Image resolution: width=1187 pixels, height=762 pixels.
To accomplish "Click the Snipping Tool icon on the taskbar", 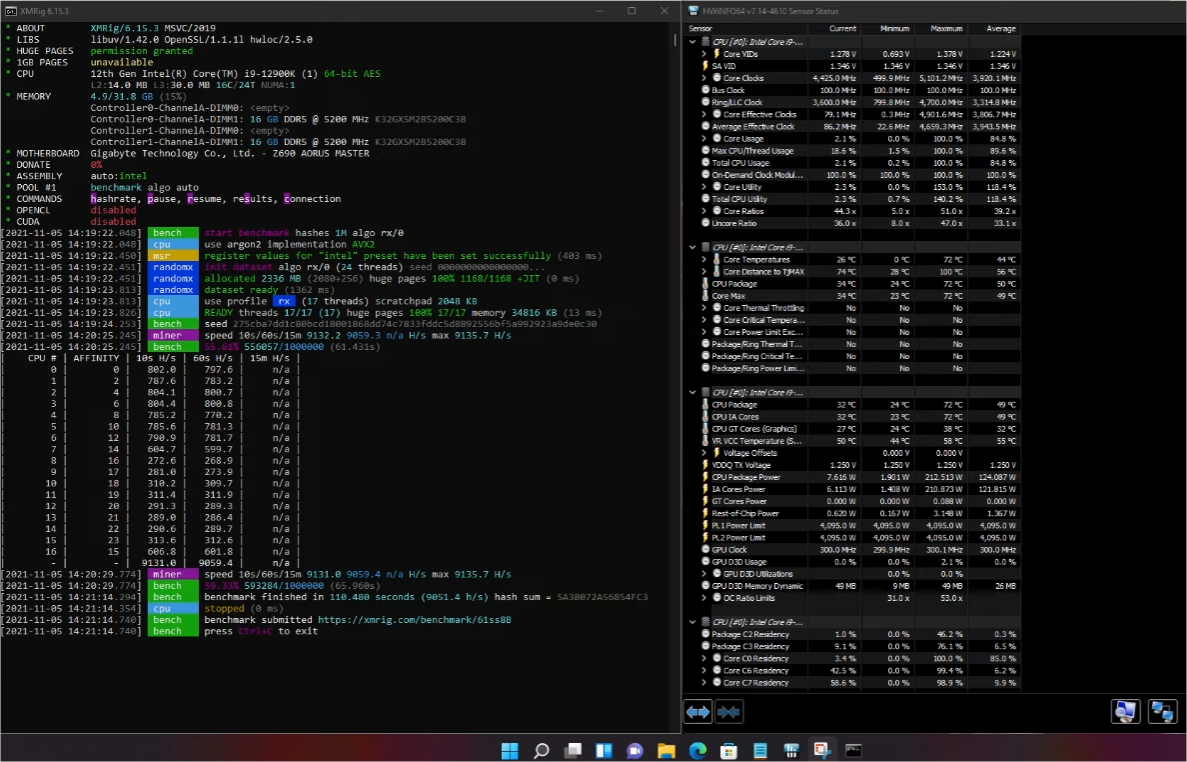I will coord(821,750).
